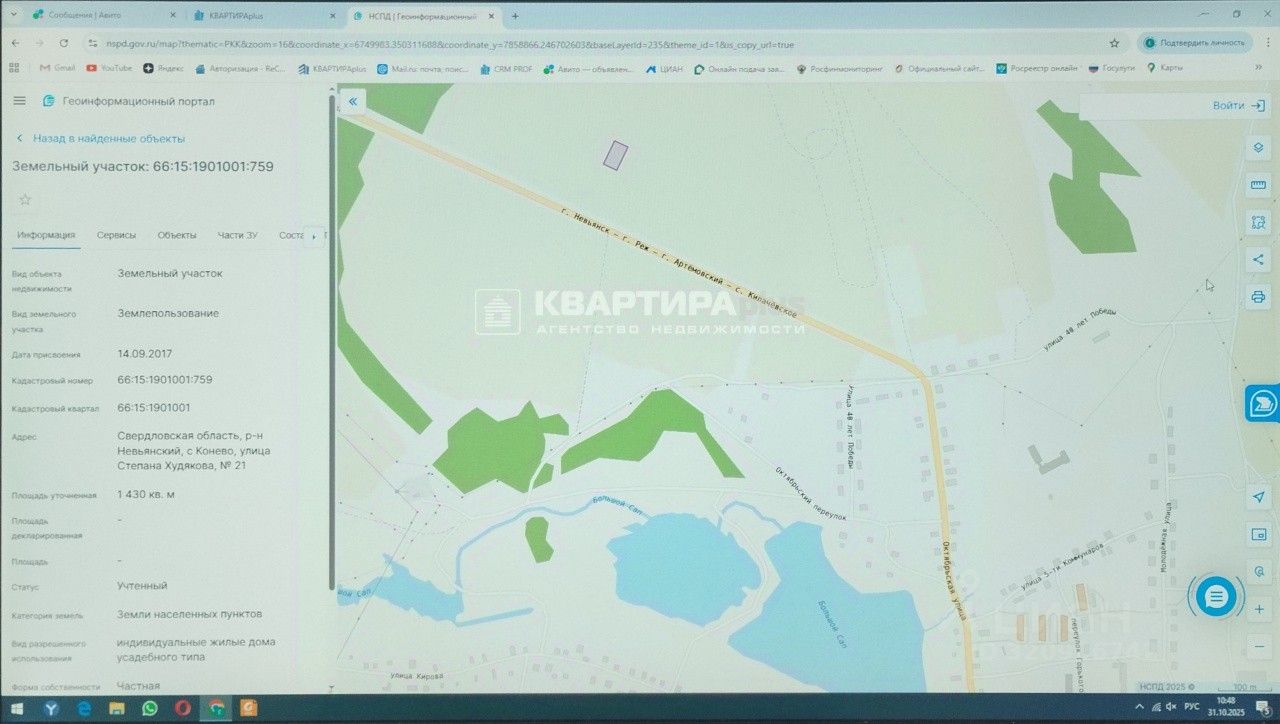This screenshot has height=724, width=1280.
Task: Center map on my location arrow
Action: pos(1259,497)
